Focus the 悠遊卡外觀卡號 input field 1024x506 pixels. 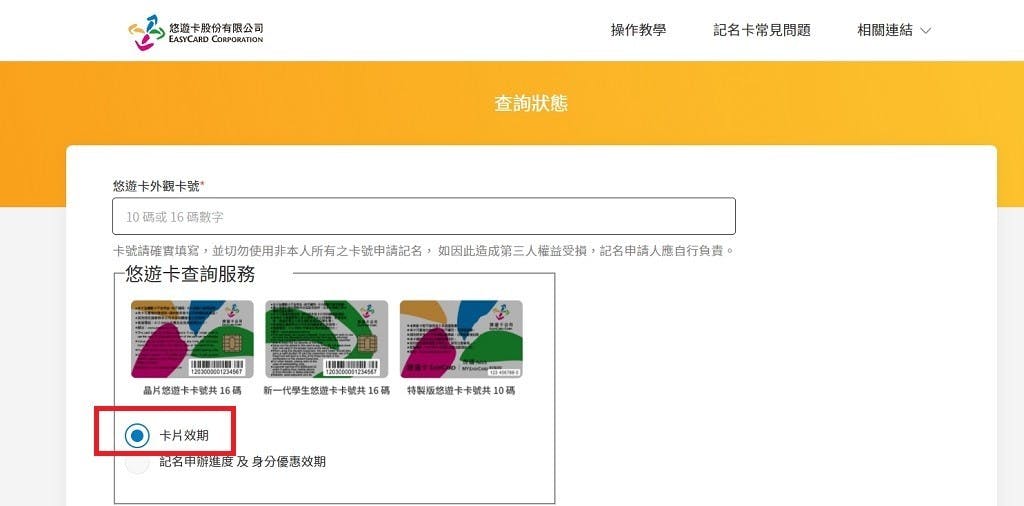point(424,216)
